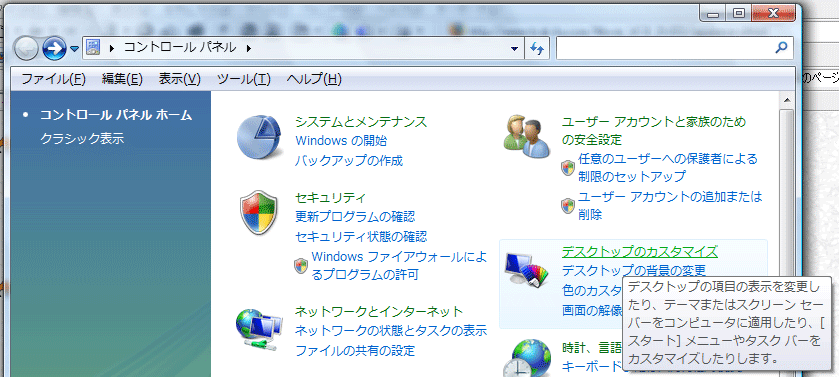Open the システムとメンテナンス pie chart icon
839x377 pixels.
[x=259, y=138]
